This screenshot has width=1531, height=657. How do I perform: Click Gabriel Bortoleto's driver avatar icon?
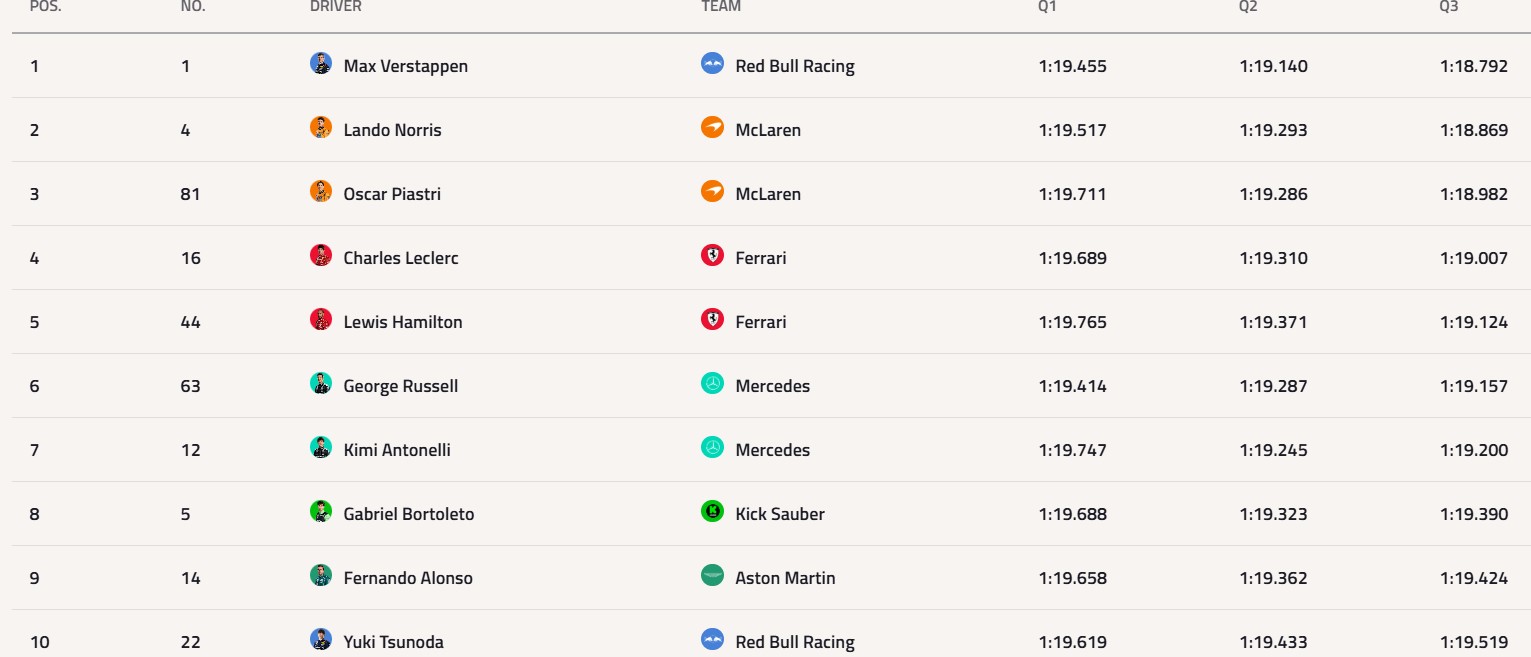[x=320, y=512]
